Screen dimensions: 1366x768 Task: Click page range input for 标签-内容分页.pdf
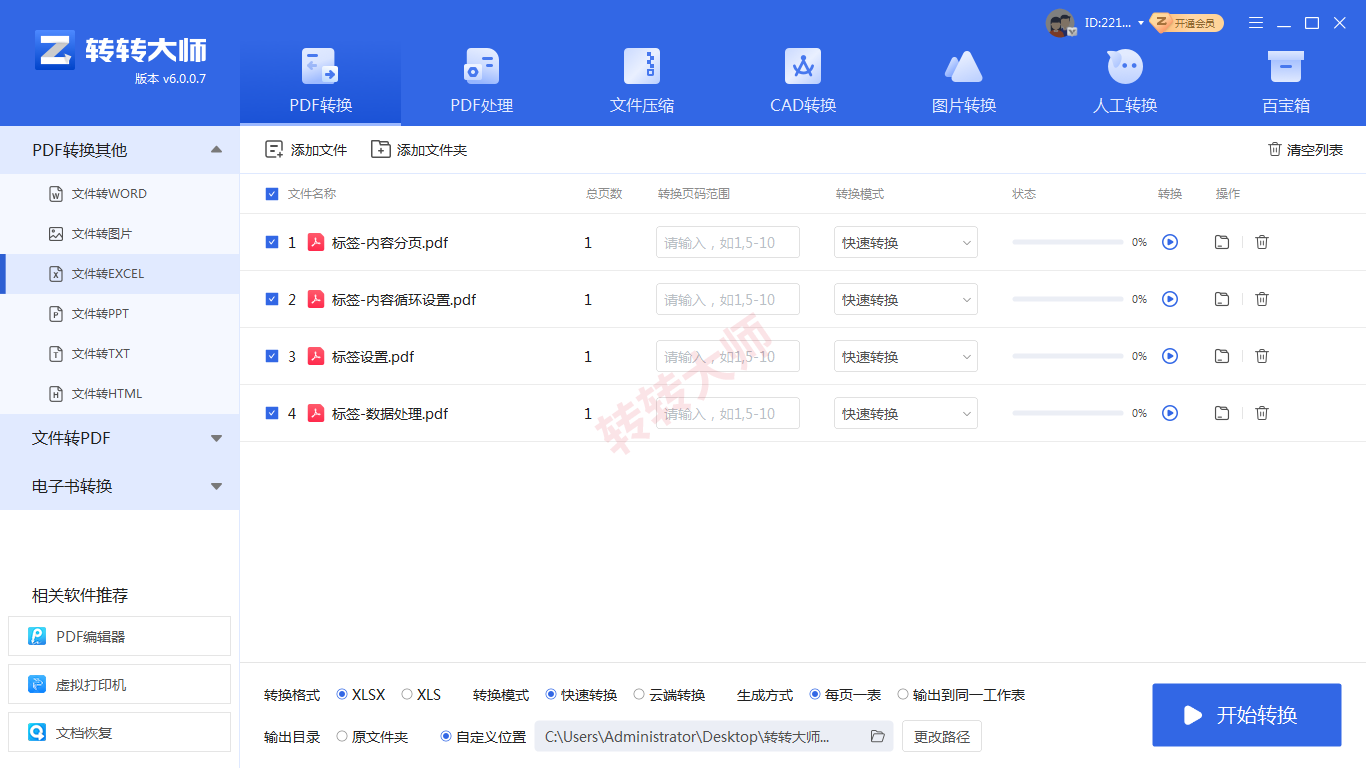click(x=728, y=242)
